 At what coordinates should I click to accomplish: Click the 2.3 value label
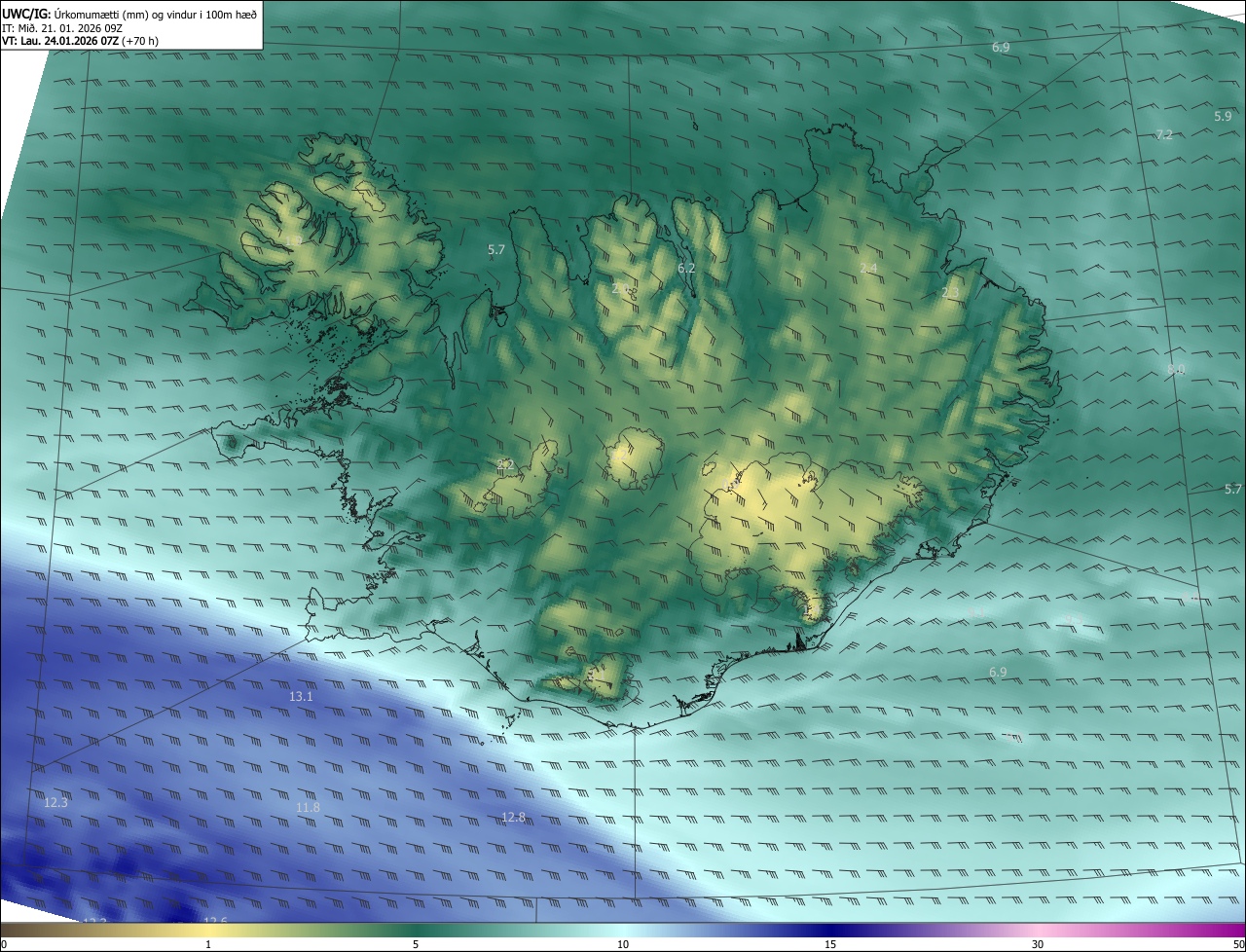tap(950, 292)
